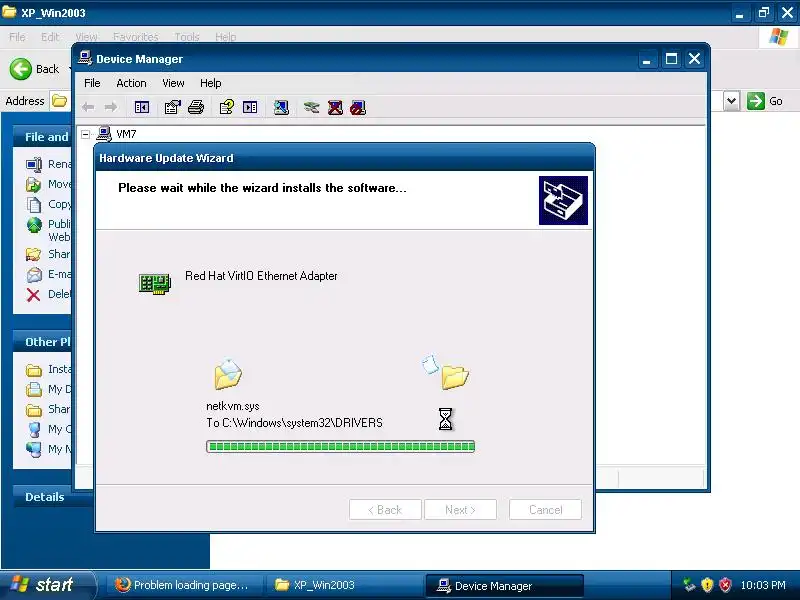The height and width of the screenshot is (600, 800).
Task: Open the Help menu in Device Manager
Action: click(x=210, y=83)
